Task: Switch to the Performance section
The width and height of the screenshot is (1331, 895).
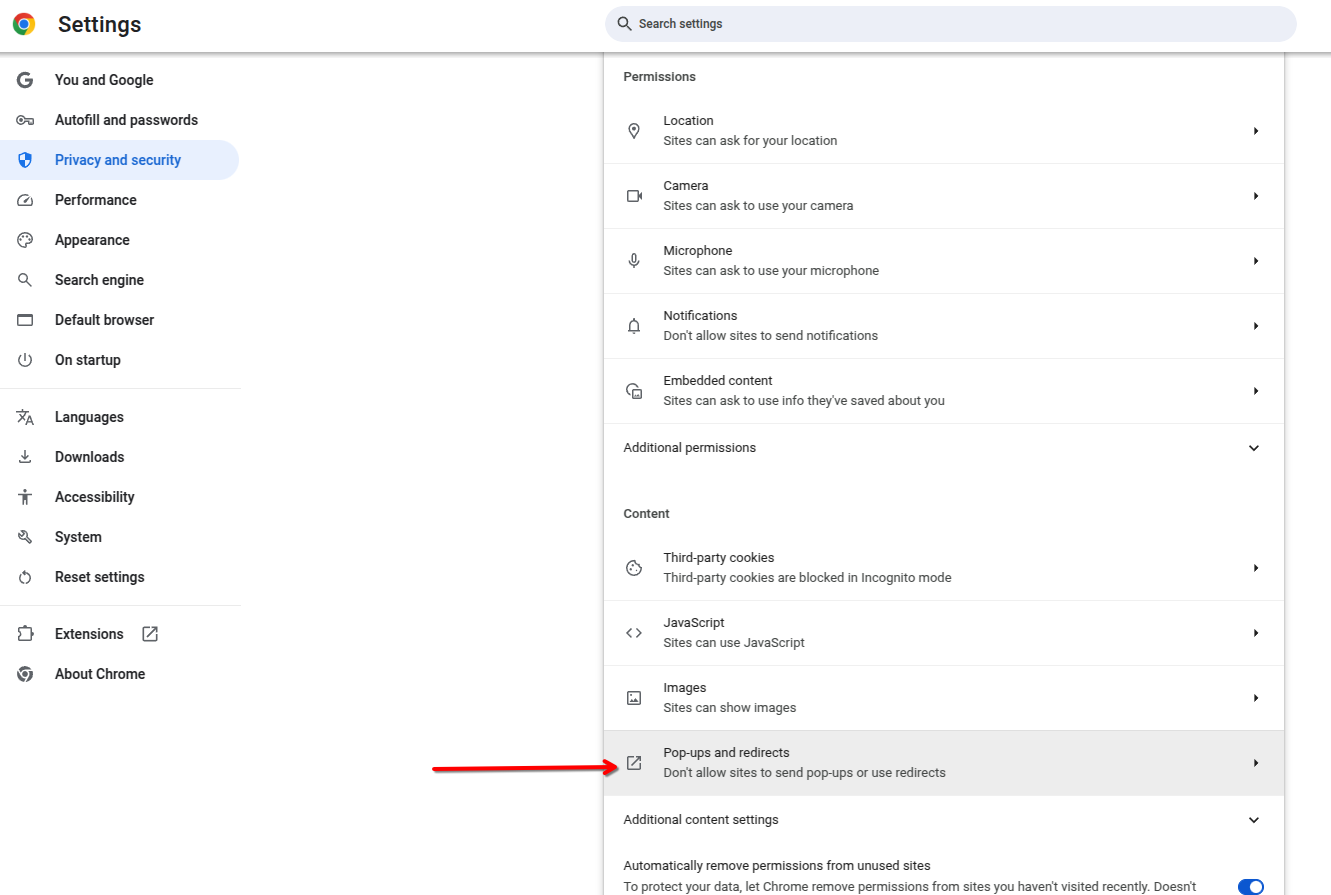Action: [x=95, y=200]
